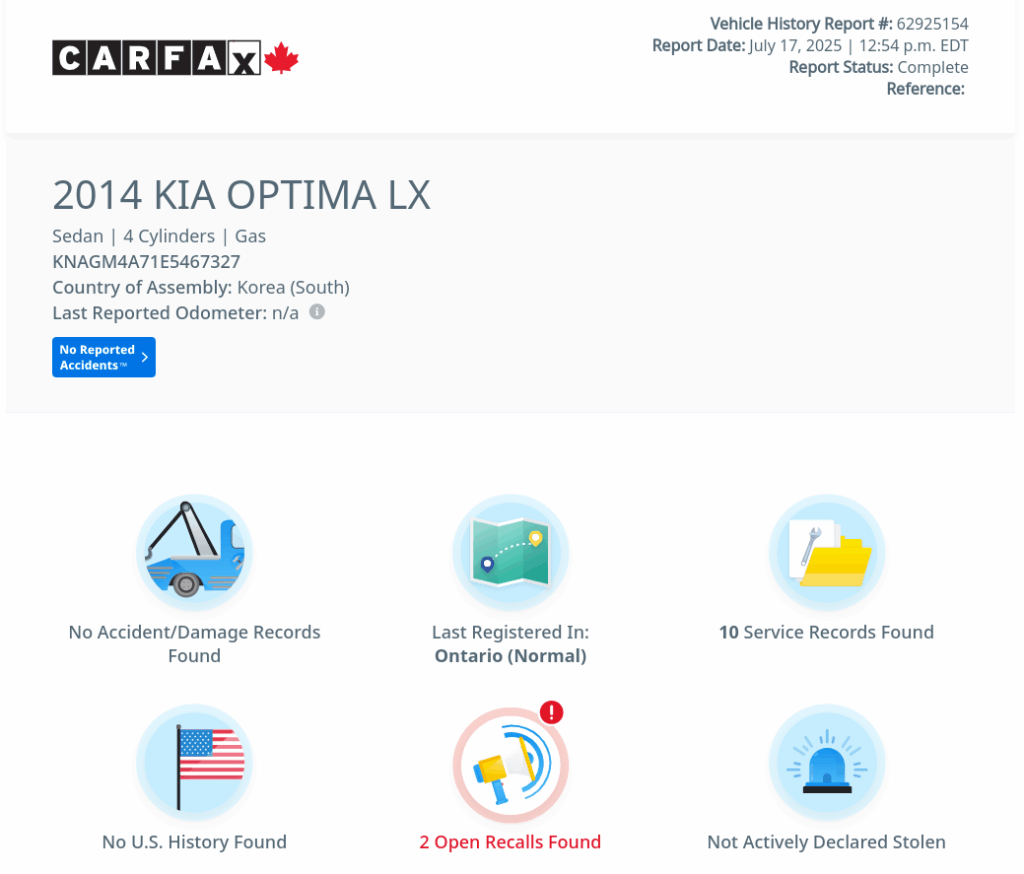Expand the chevron on the accidents badge
The image size is (1024, 874).
click(x=145, y=357)
